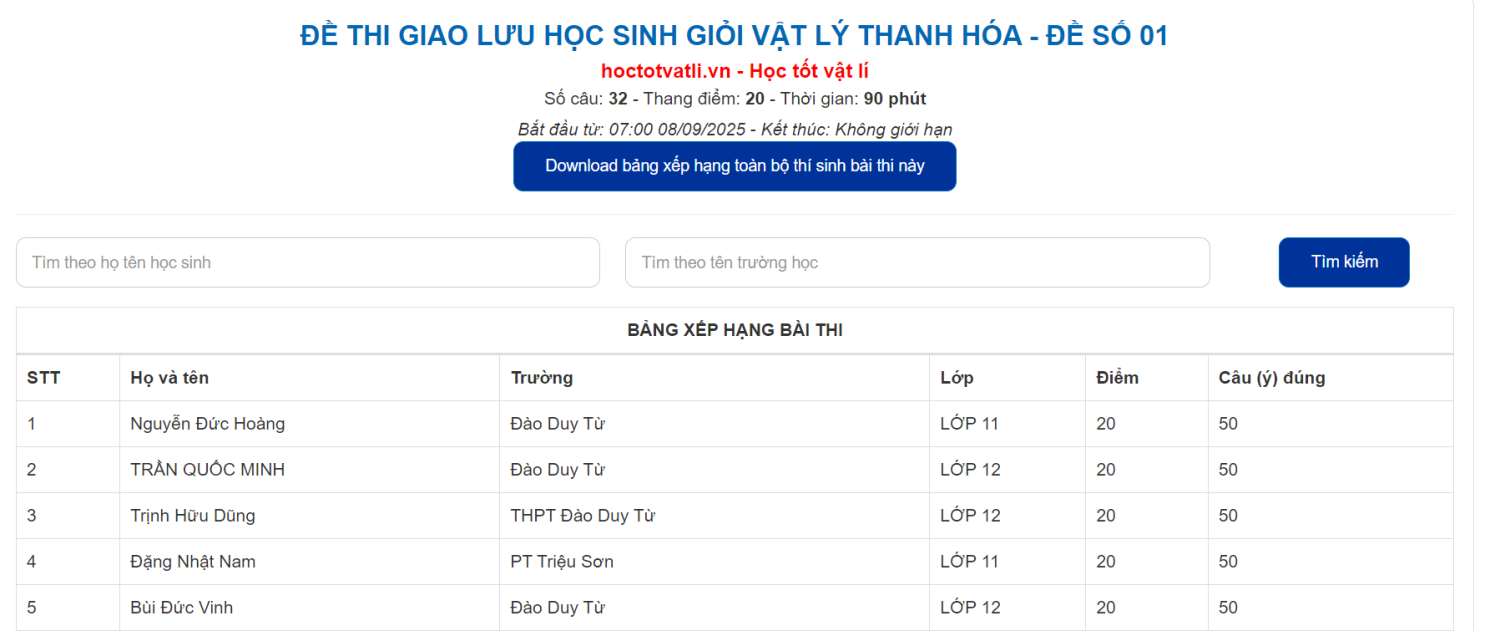The image size is (1500, 631).
Task: Select the Bùi Đức Vinh row
Action: pyautogui.click(x=182, y=608)
